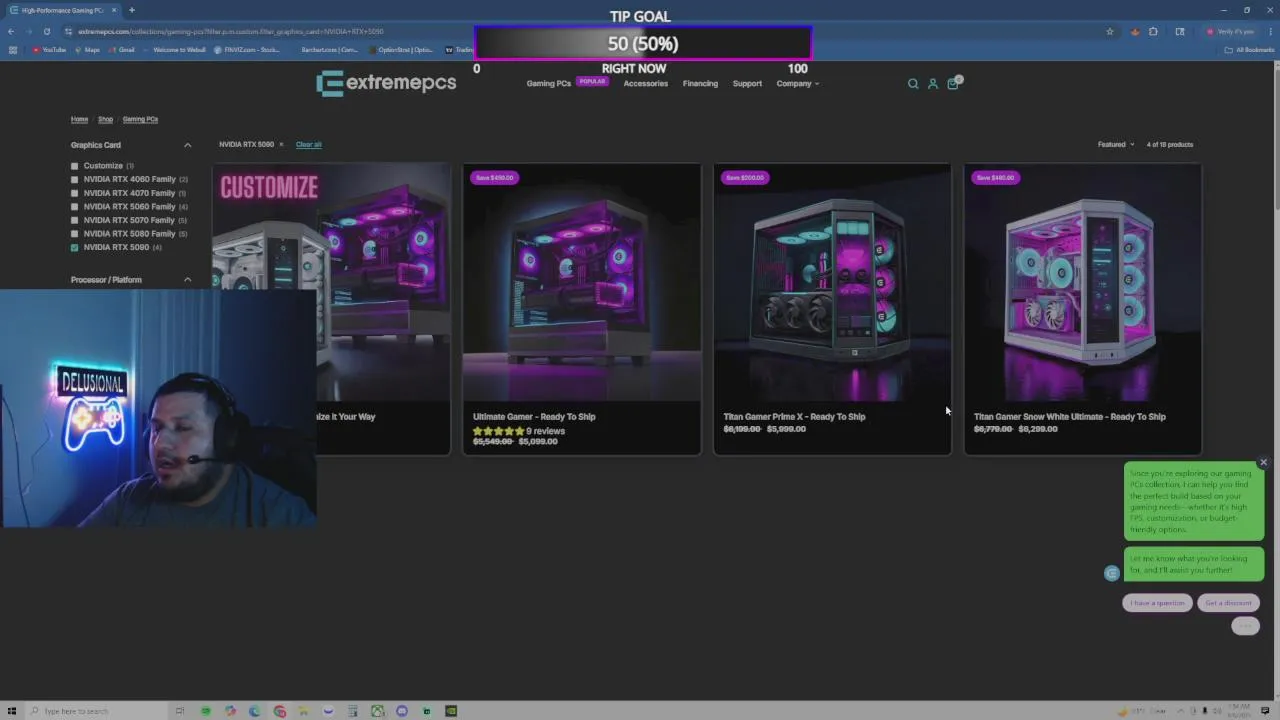Open the browser side panel icon

pyautogui.click(x=1180, y=31)
